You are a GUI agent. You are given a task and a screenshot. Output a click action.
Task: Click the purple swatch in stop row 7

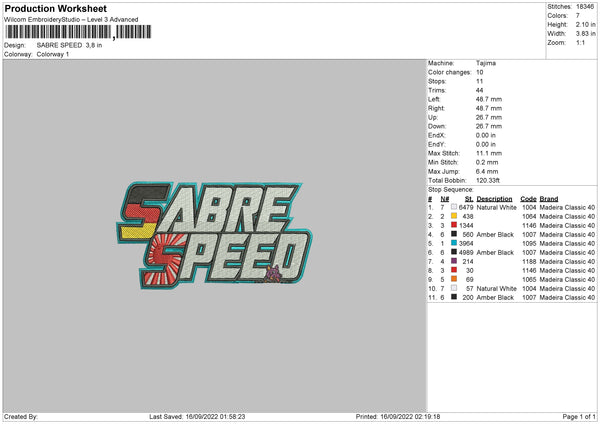[454, 261]
